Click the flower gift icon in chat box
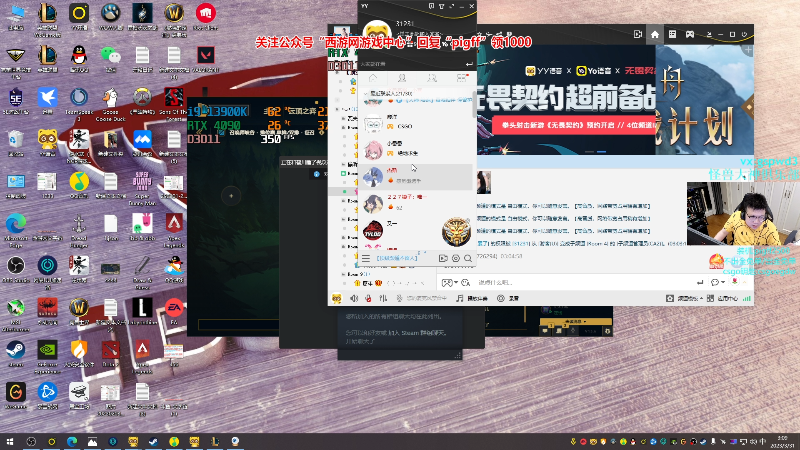Viewport: 800px width, 450px height. click(735, 282)
